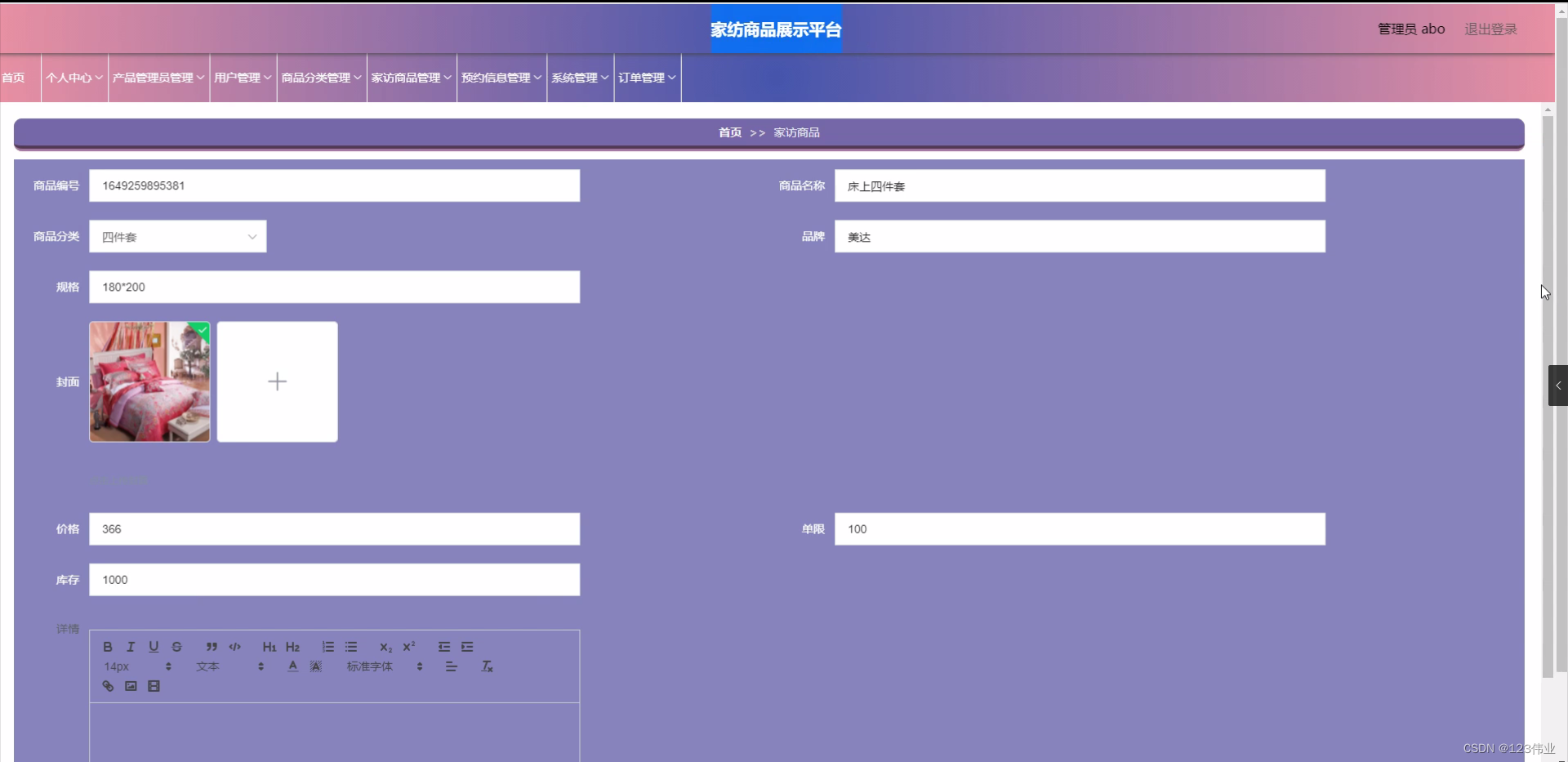The width and height of the screenshot is (1568, 762).
Task: Open the 订单管理 menu
Action: 646,78
